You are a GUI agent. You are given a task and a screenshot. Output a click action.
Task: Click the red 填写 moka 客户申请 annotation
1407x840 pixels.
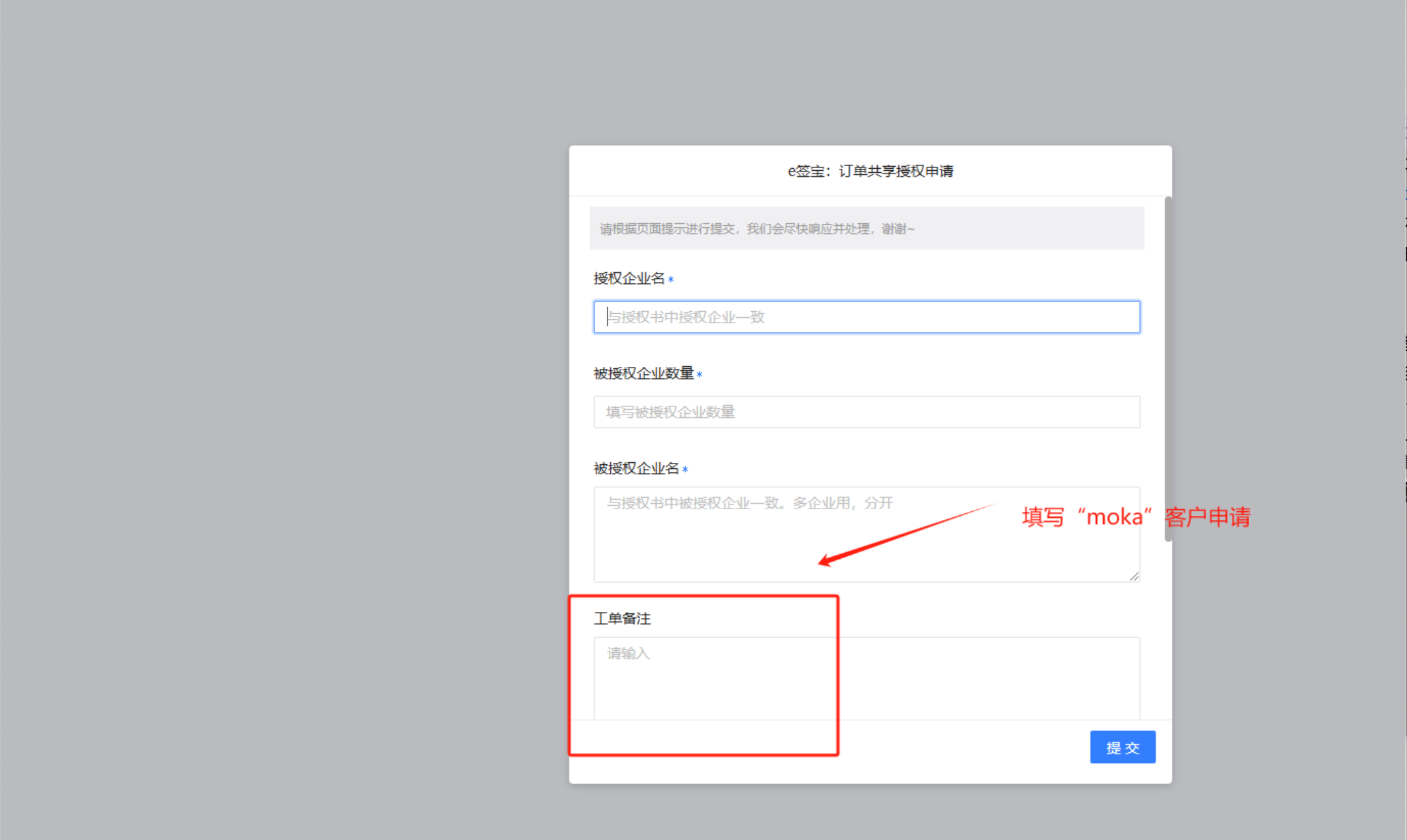pos(1136,517)
